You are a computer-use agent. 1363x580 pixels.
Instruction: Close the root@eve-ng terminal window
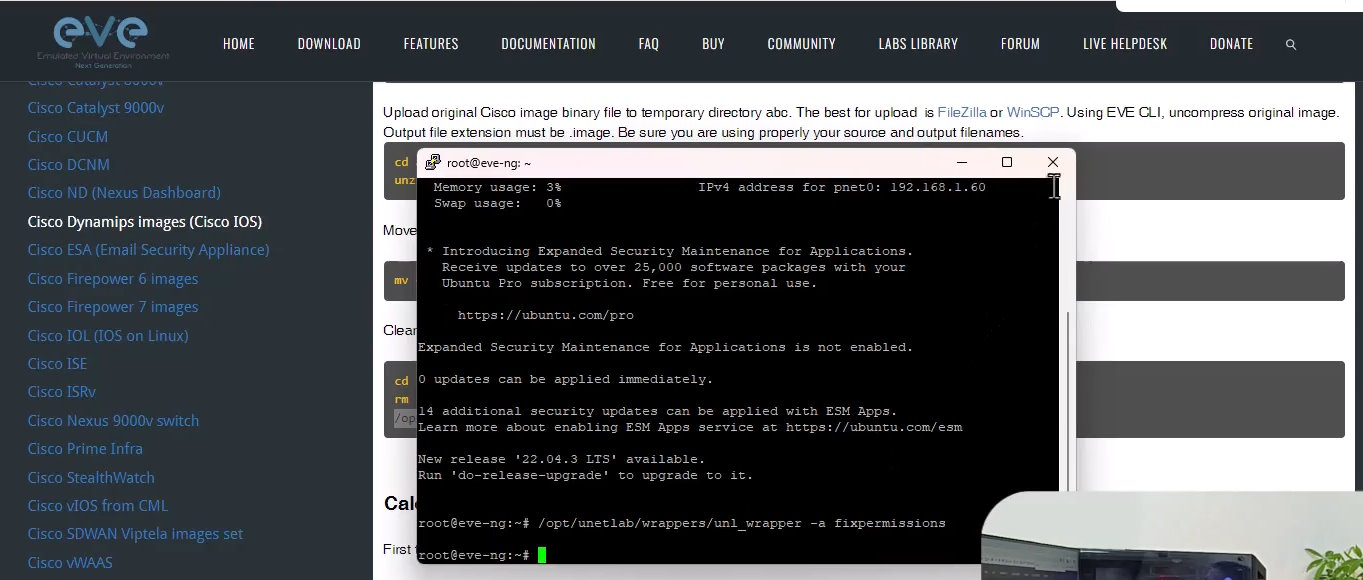[1052, 162]
